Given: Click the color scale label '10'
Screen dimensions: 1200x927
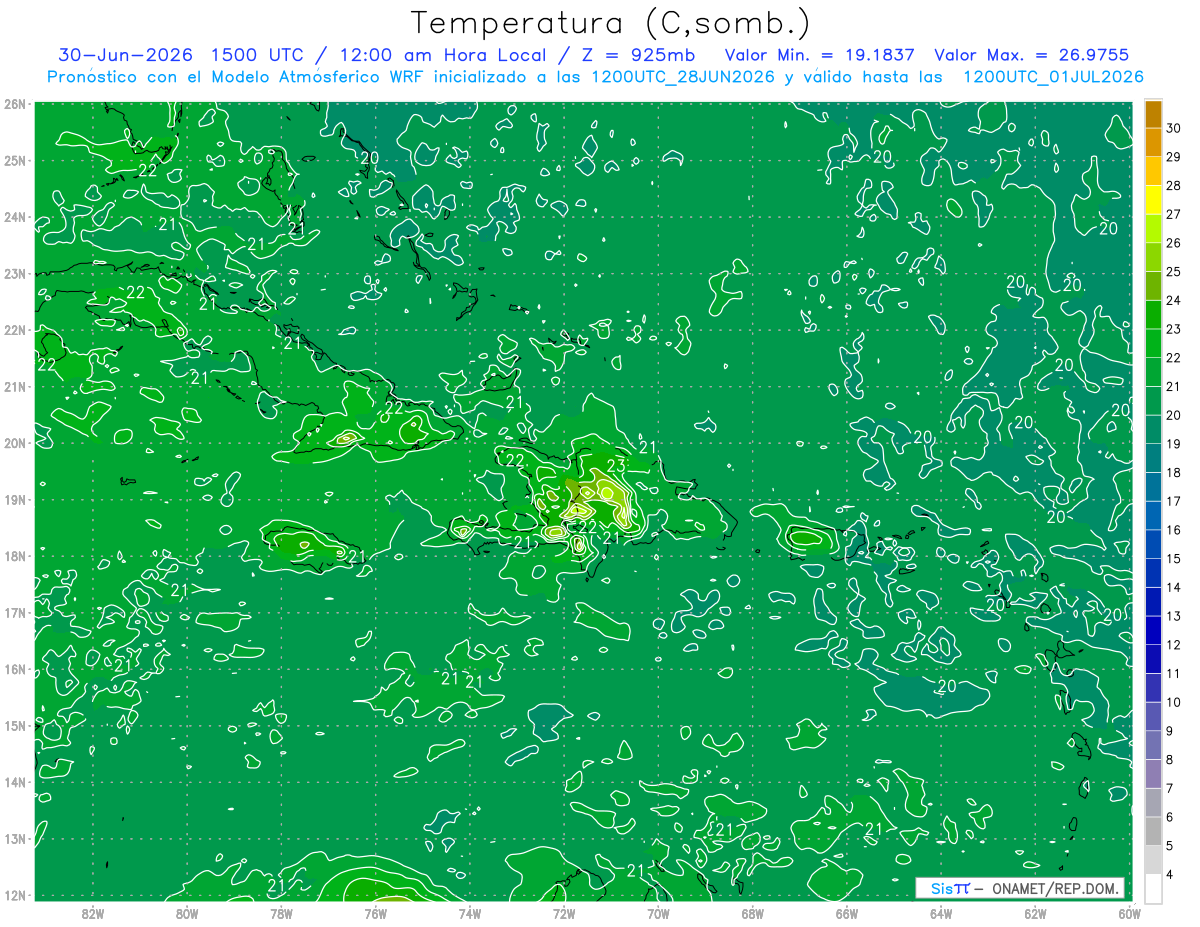Looking at the screenshot, I should 1173,702.
